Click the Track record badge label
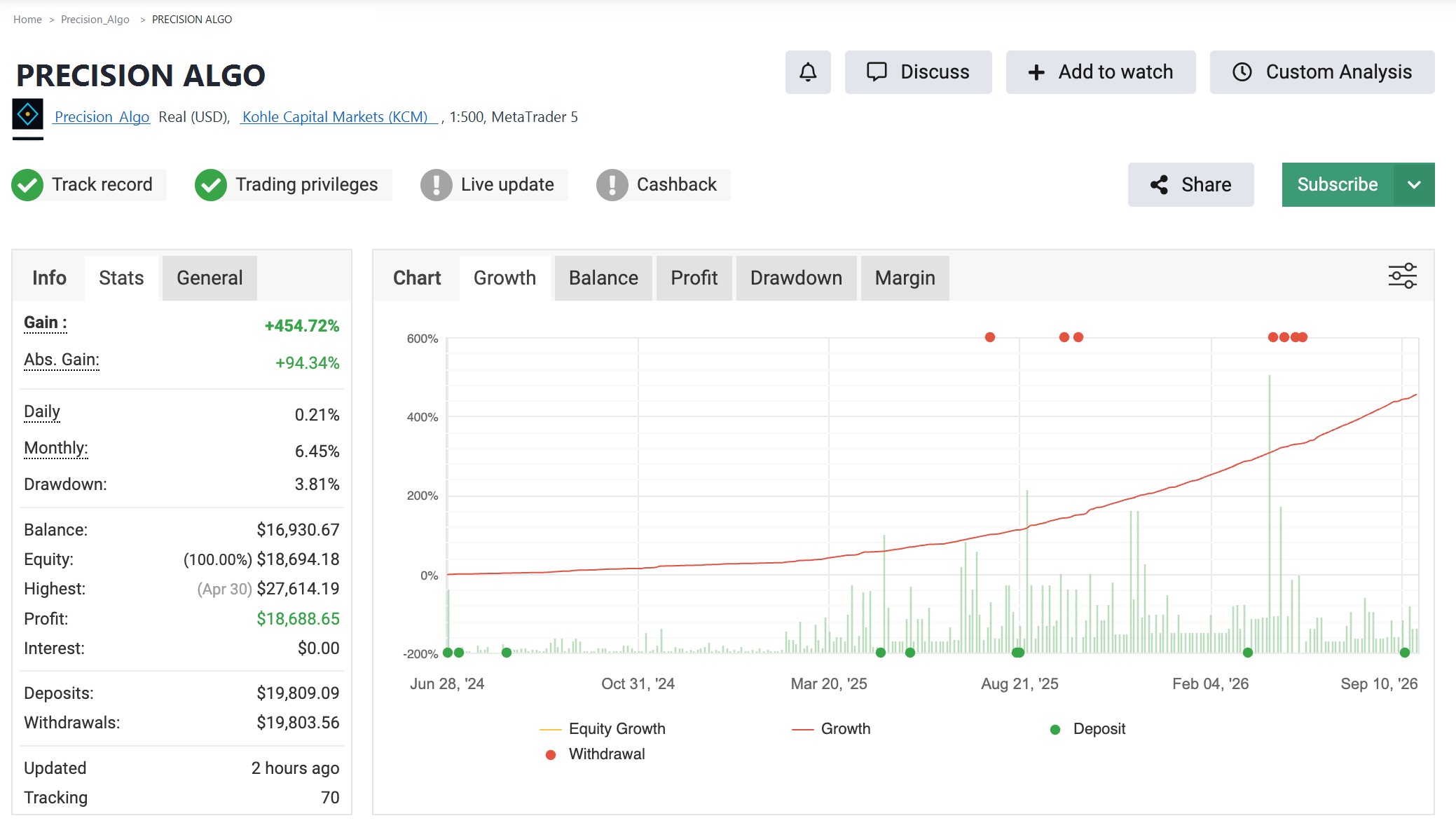1456x830 pixels. coord(102,185)
